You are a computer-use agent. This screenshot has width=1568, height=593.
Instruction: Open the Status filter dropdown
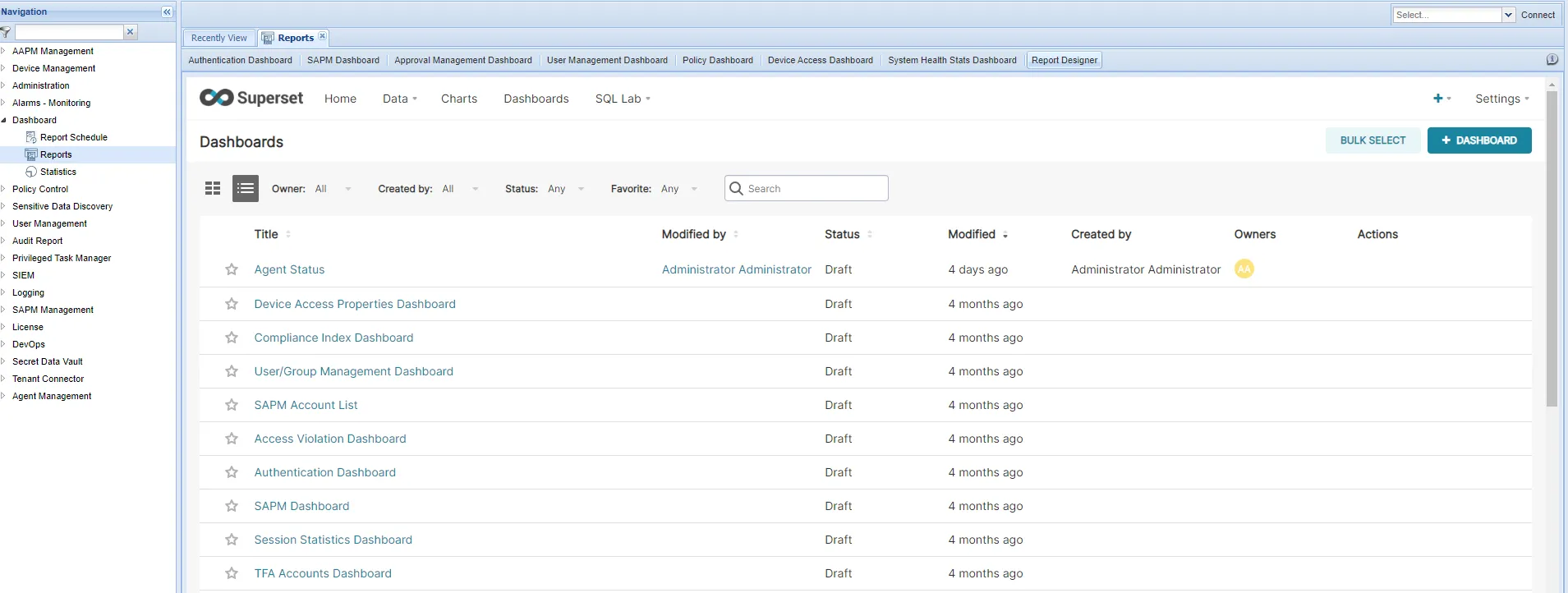pyautogui.click(x=567, y=189)
